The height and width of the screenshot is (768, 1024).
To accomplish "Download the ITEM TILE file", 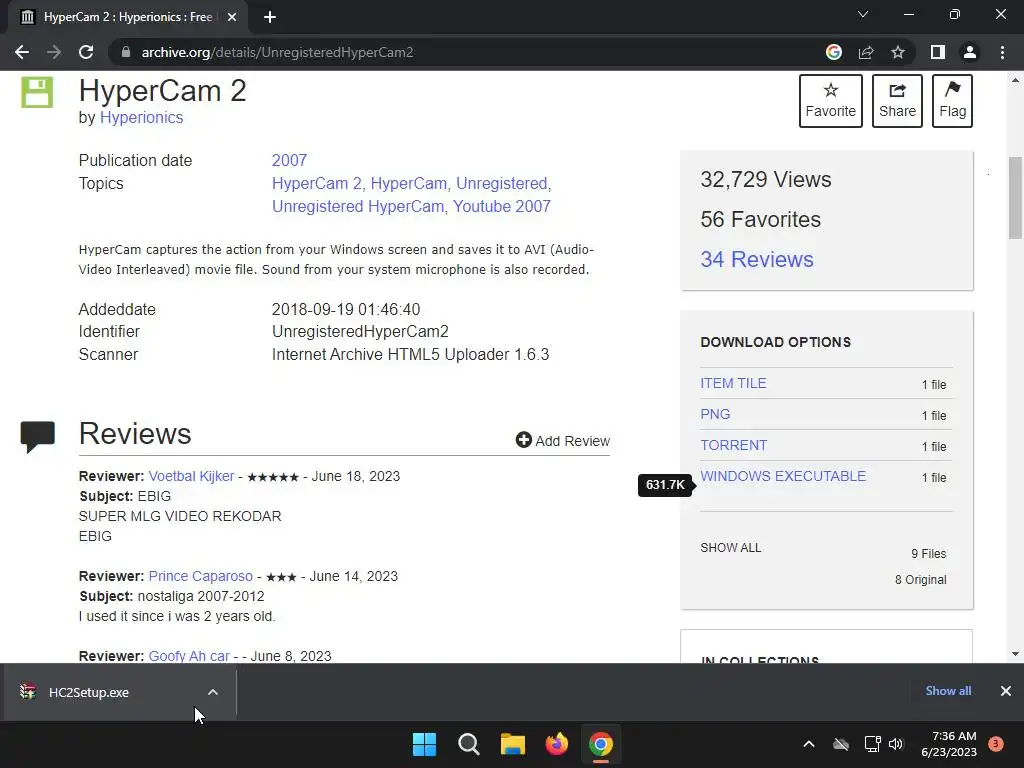I will tap(733, 383).
